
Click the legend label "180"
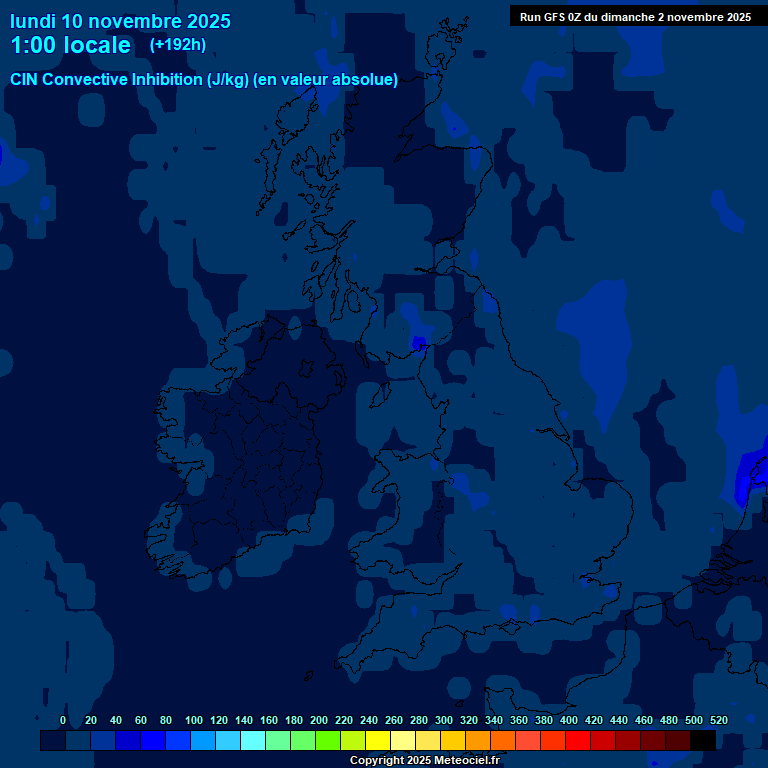(x=294, y=720)
